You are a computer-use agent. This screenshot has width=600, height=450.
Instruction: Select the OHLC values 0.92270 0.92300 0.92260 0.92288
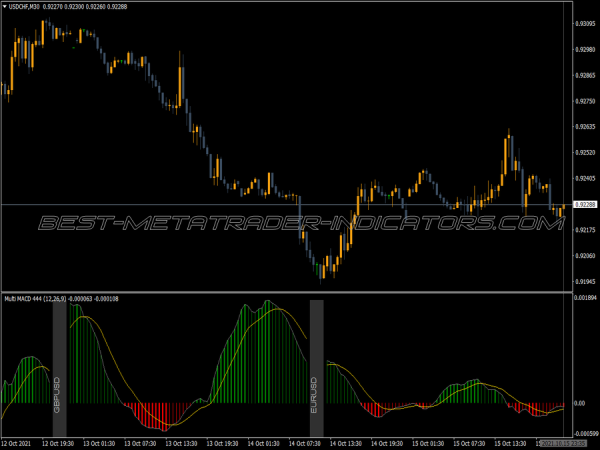[85, 7]
